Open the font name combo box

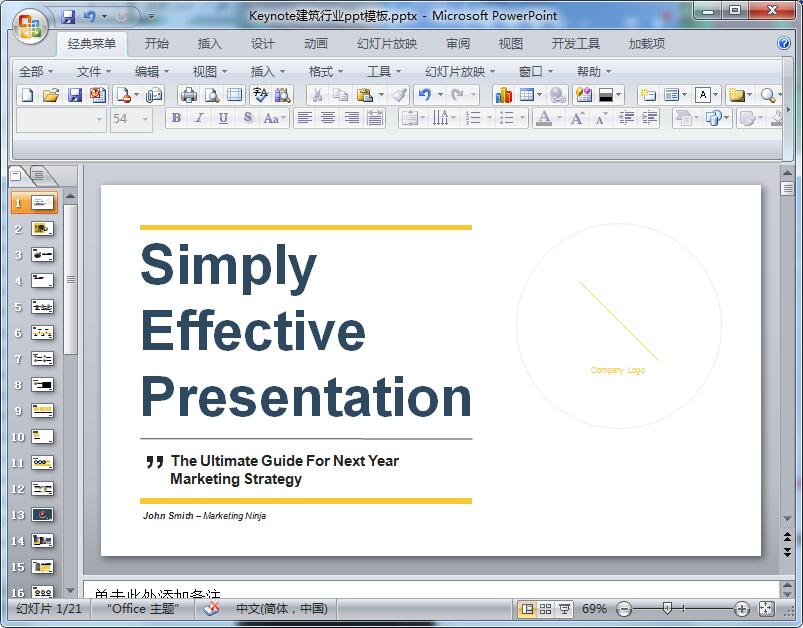point(61,119)
